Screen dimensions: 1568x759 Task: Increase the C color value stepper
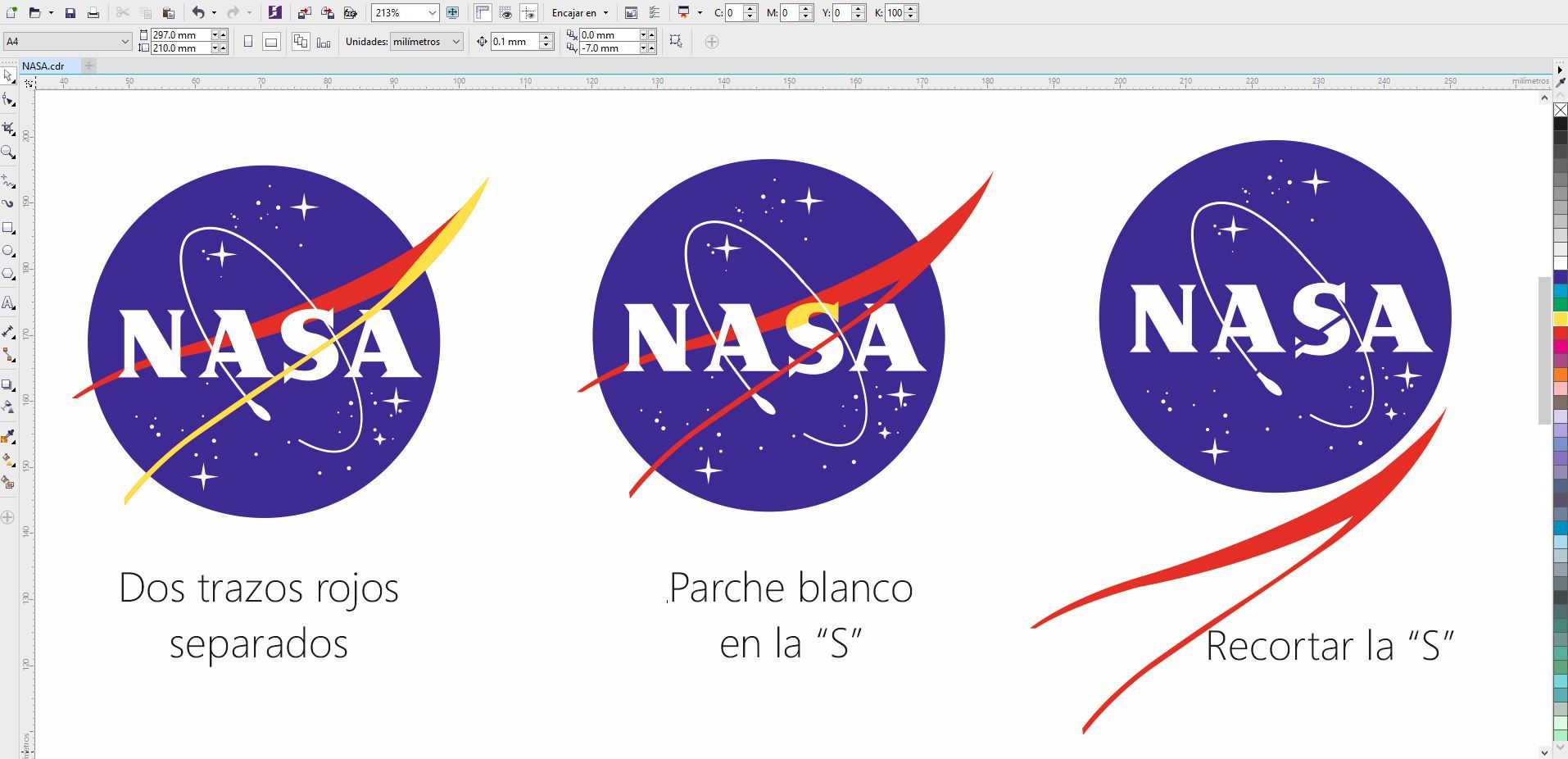point(750,8)
